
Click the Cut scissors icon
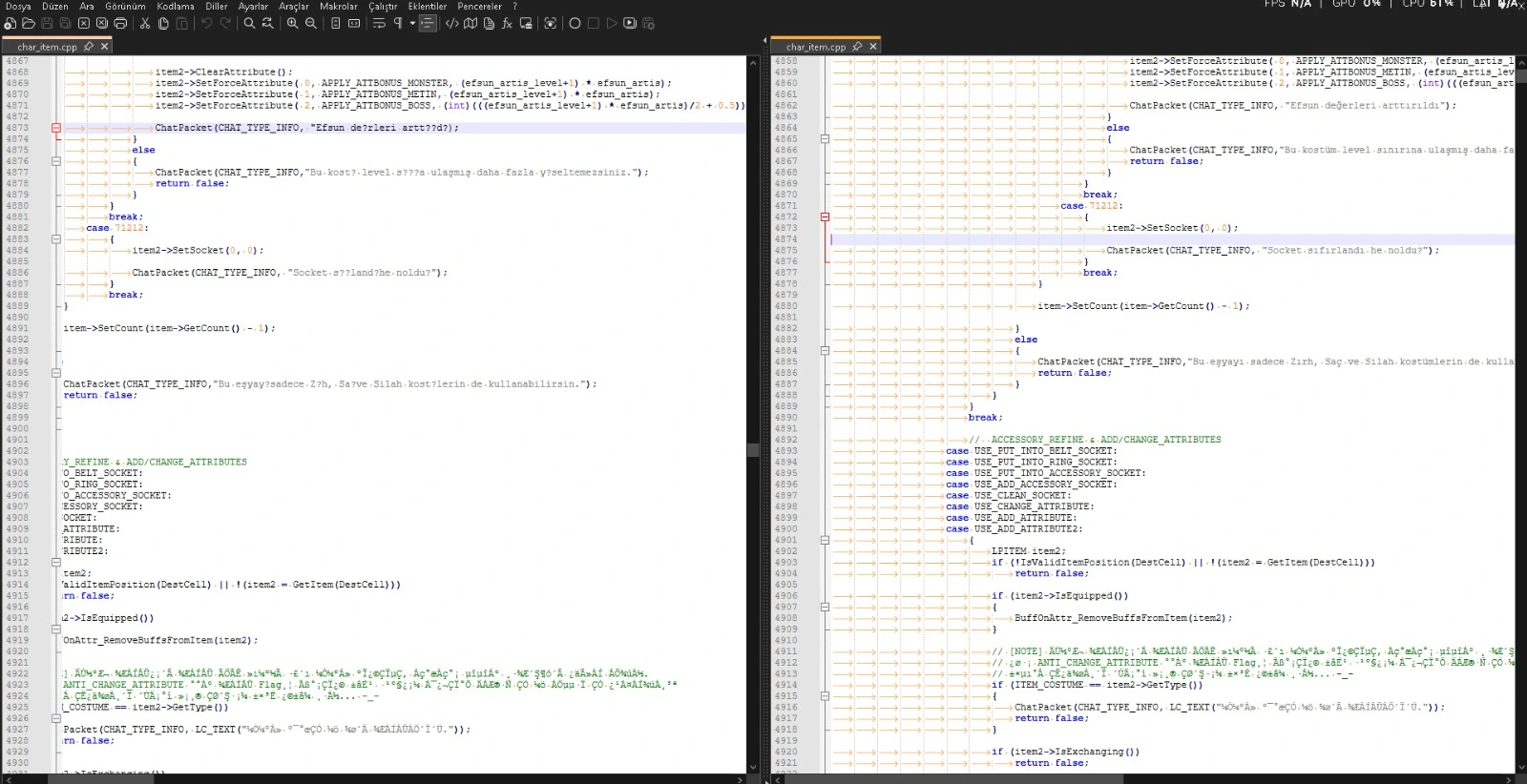pyautogui.click(x=145, y=23)
